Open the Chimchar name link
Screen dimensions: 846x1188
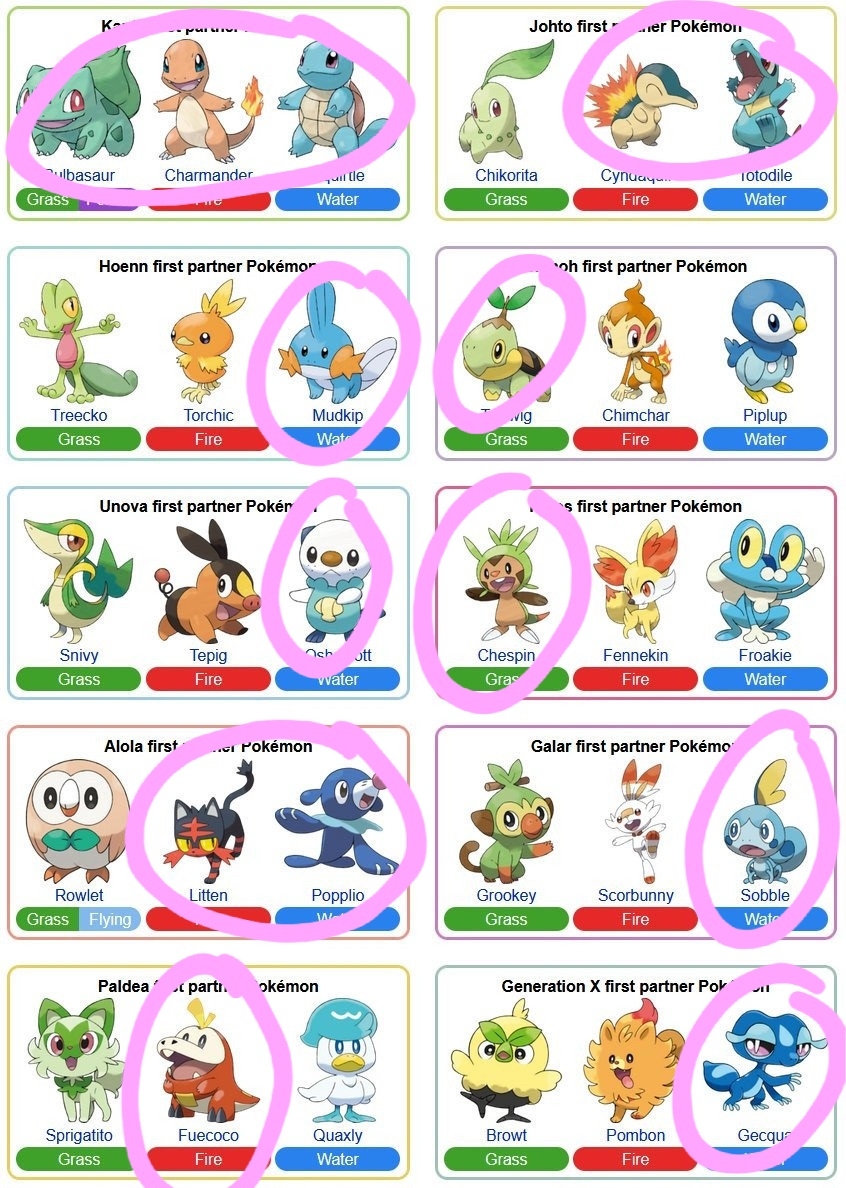[x=635, y=415]
